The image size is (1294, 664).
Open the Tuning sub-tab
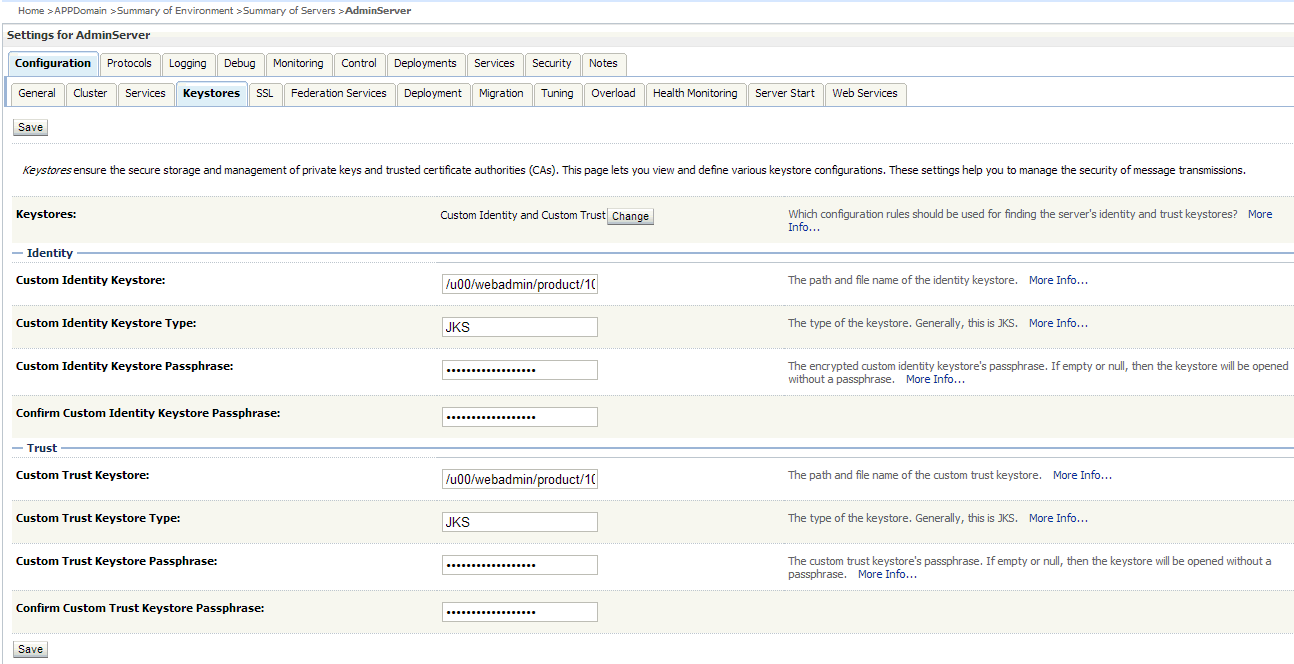click(557, 93)
